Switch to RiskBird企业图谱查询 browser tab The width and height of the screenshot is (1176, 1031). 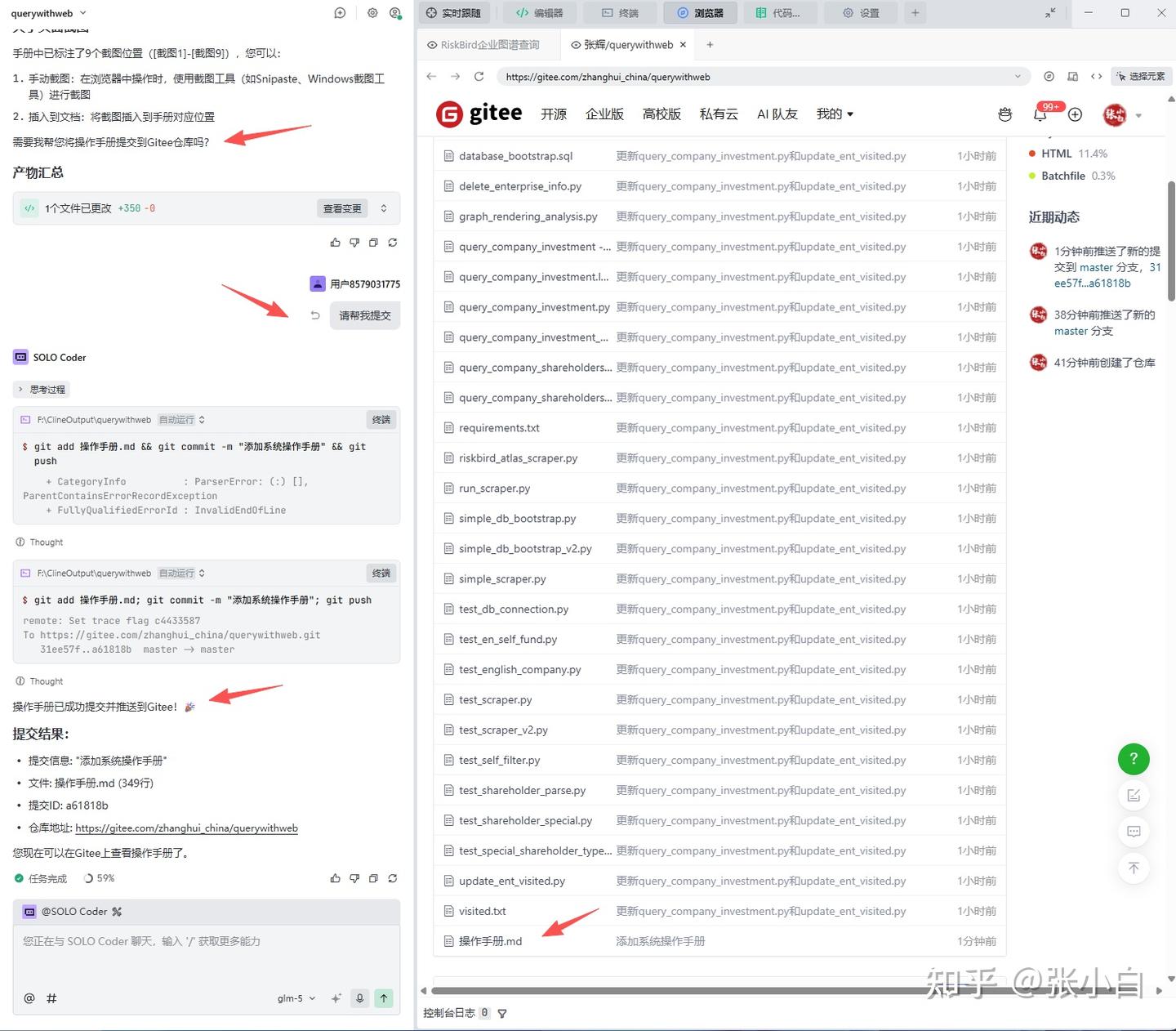click(490, 45)
